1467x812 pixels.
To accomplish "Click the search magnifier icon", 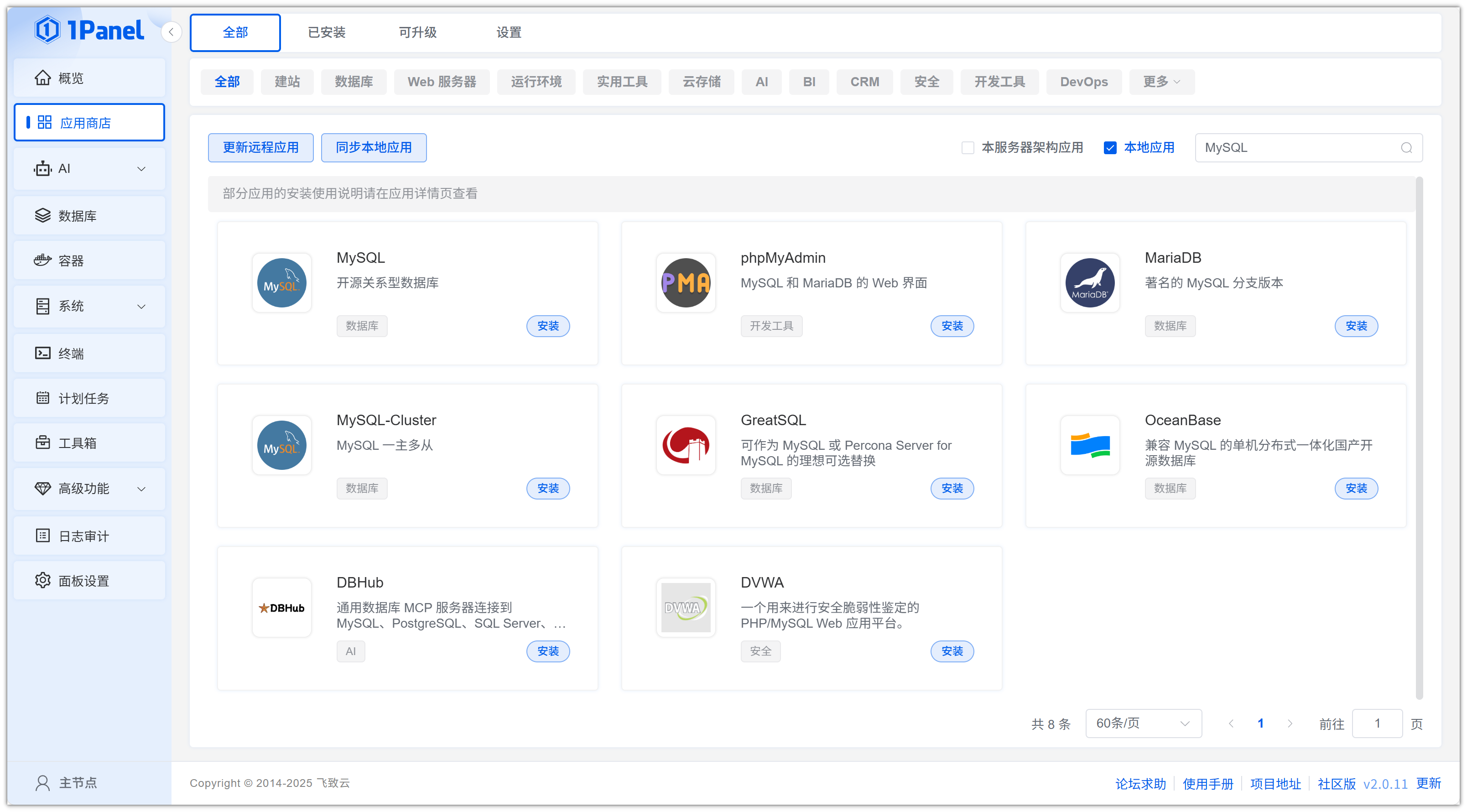I will click(1406, 148).
